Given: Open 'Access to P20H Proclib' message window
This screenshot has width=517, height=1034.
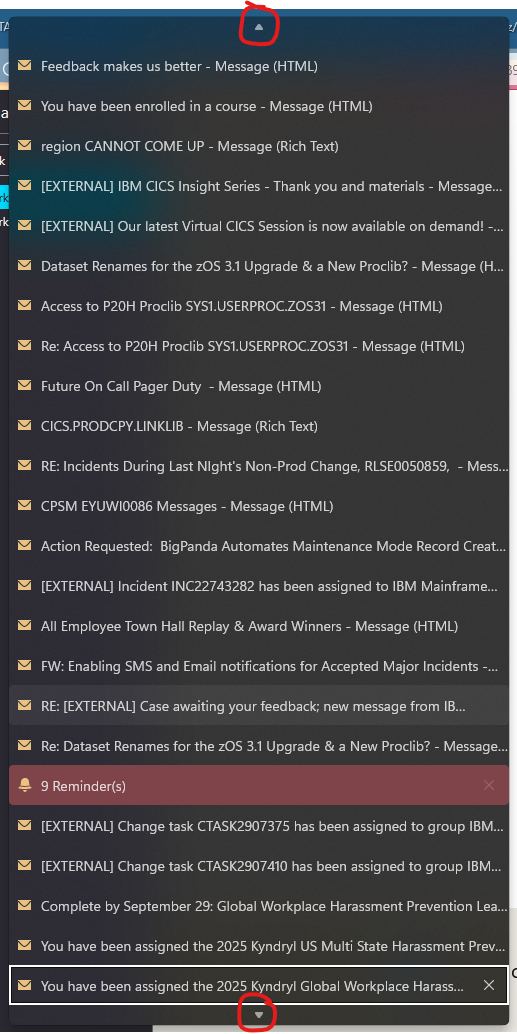Looking at the screenshot, I should coord(258,305).
